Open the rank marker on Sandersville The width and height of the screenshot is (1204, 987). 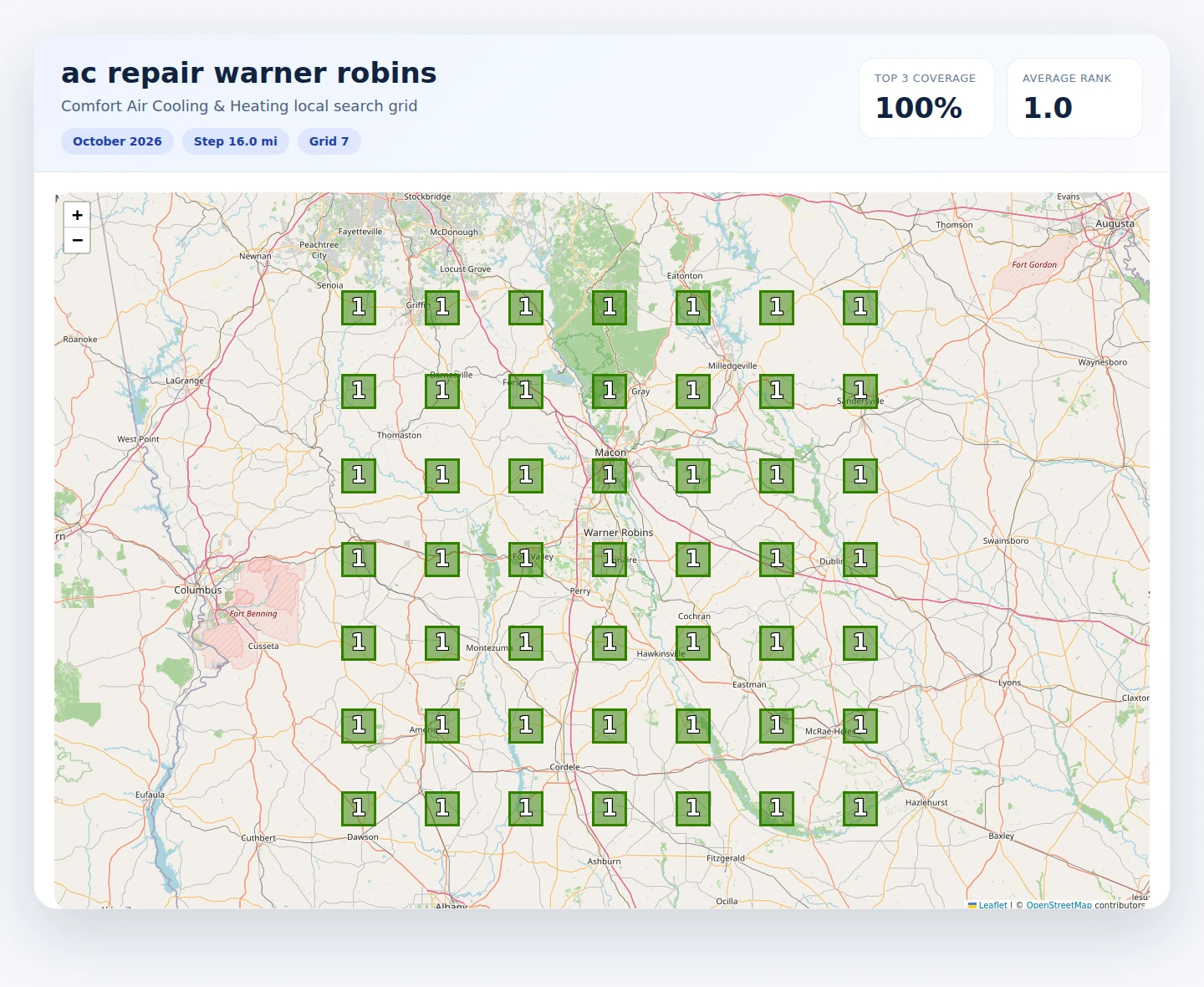[860, 391]
